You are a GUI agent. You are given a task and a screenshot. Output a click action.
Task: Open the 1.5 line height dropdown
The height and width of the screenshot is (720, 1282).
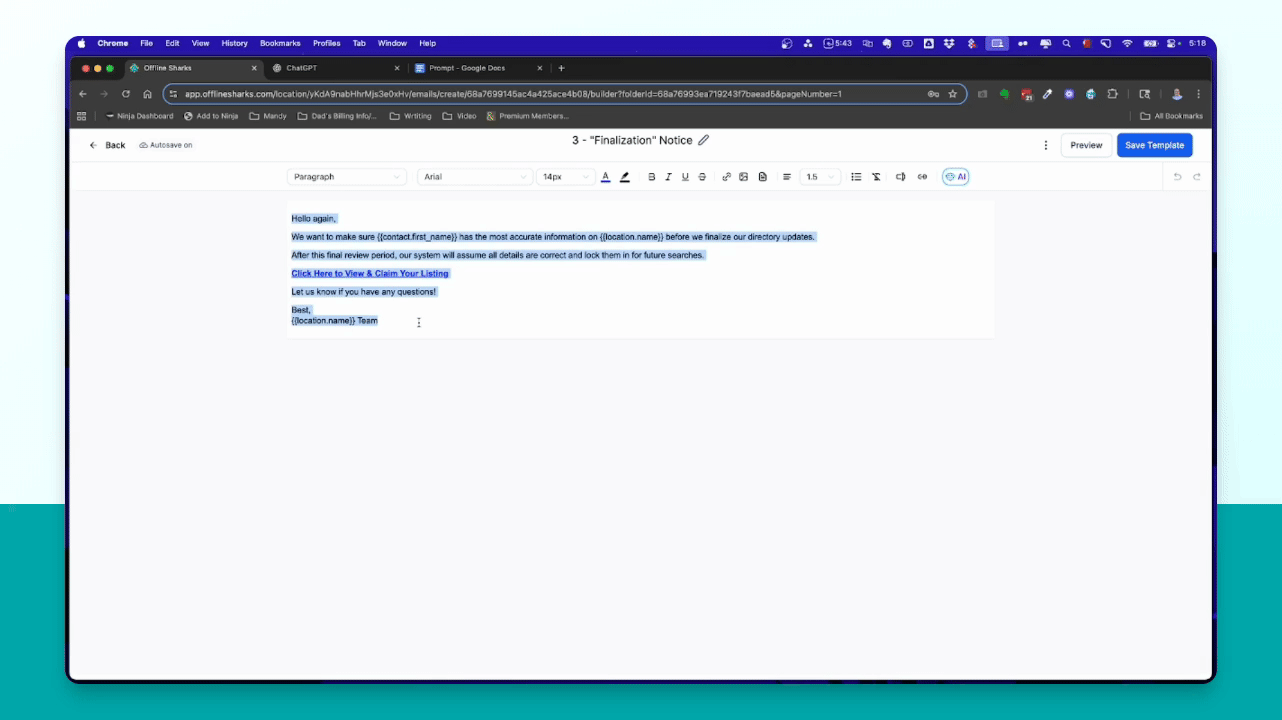(820, 177)
